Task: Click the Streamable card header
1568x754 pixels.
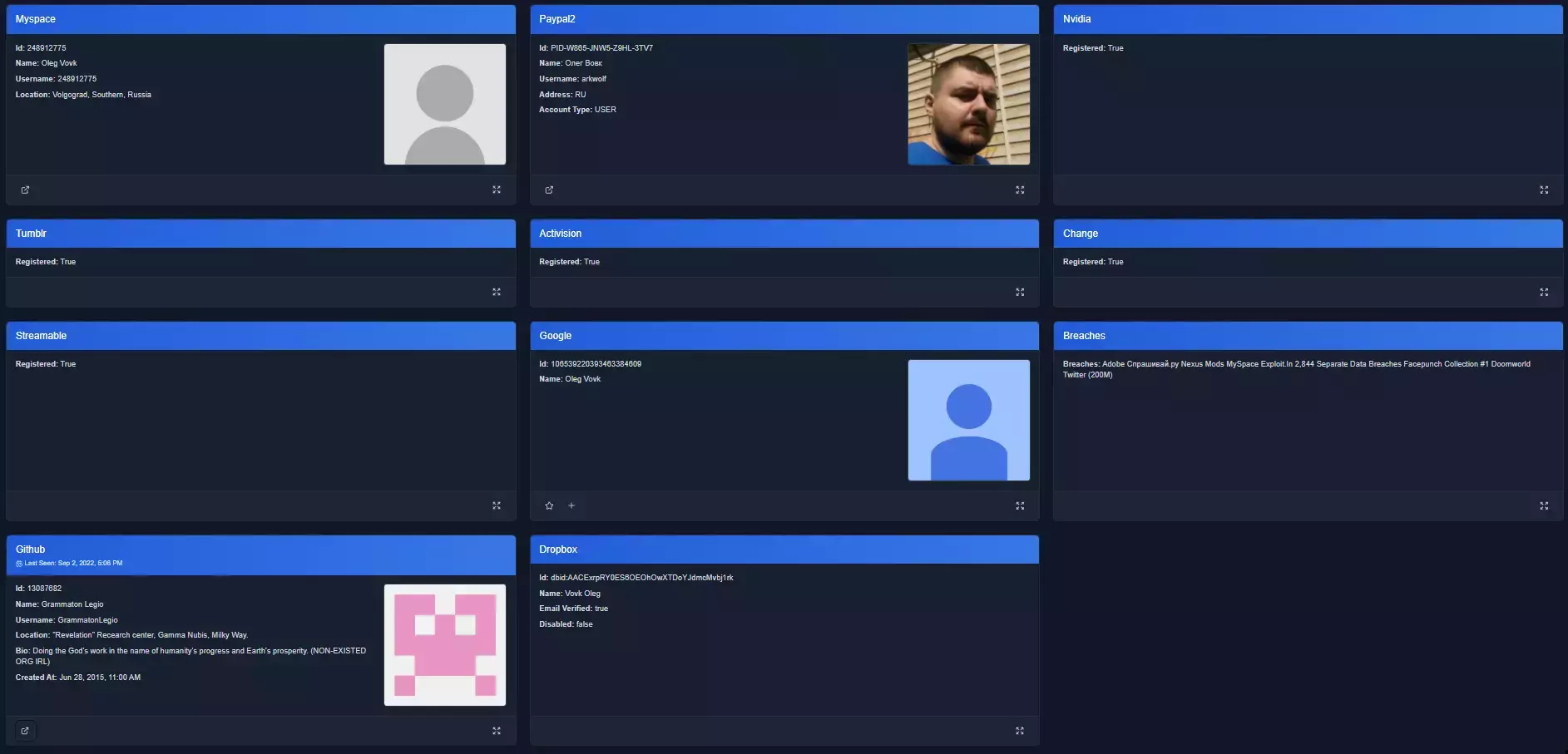Action: [261, 336]
